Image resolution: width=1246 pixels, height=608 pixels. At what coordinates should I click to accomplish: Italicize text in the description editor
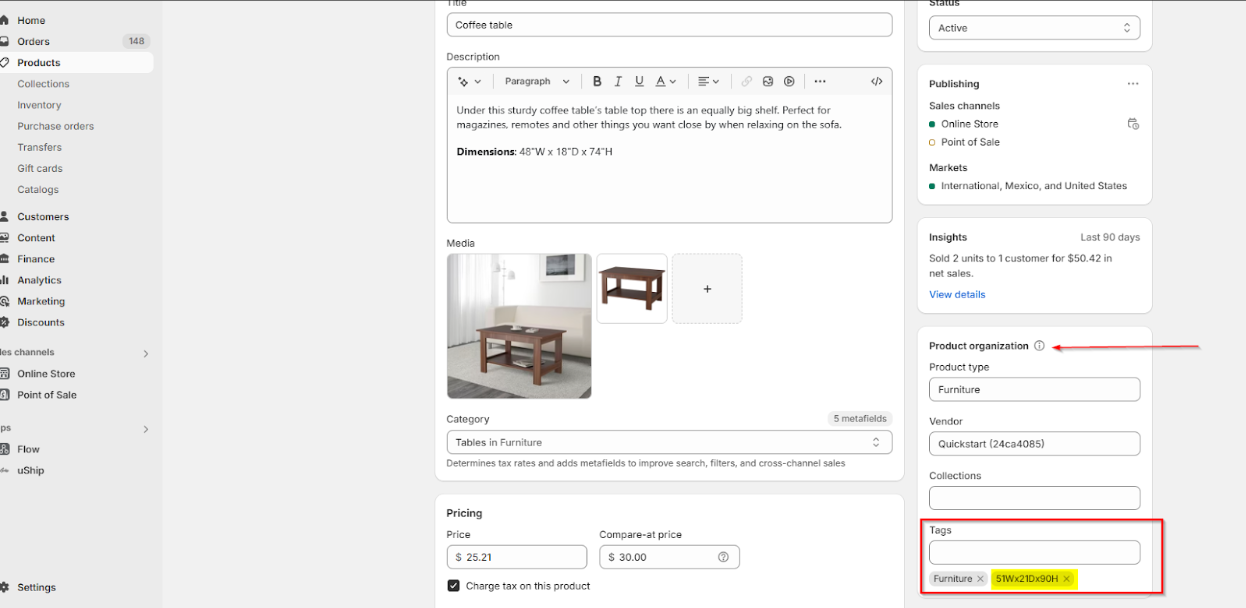618,81
